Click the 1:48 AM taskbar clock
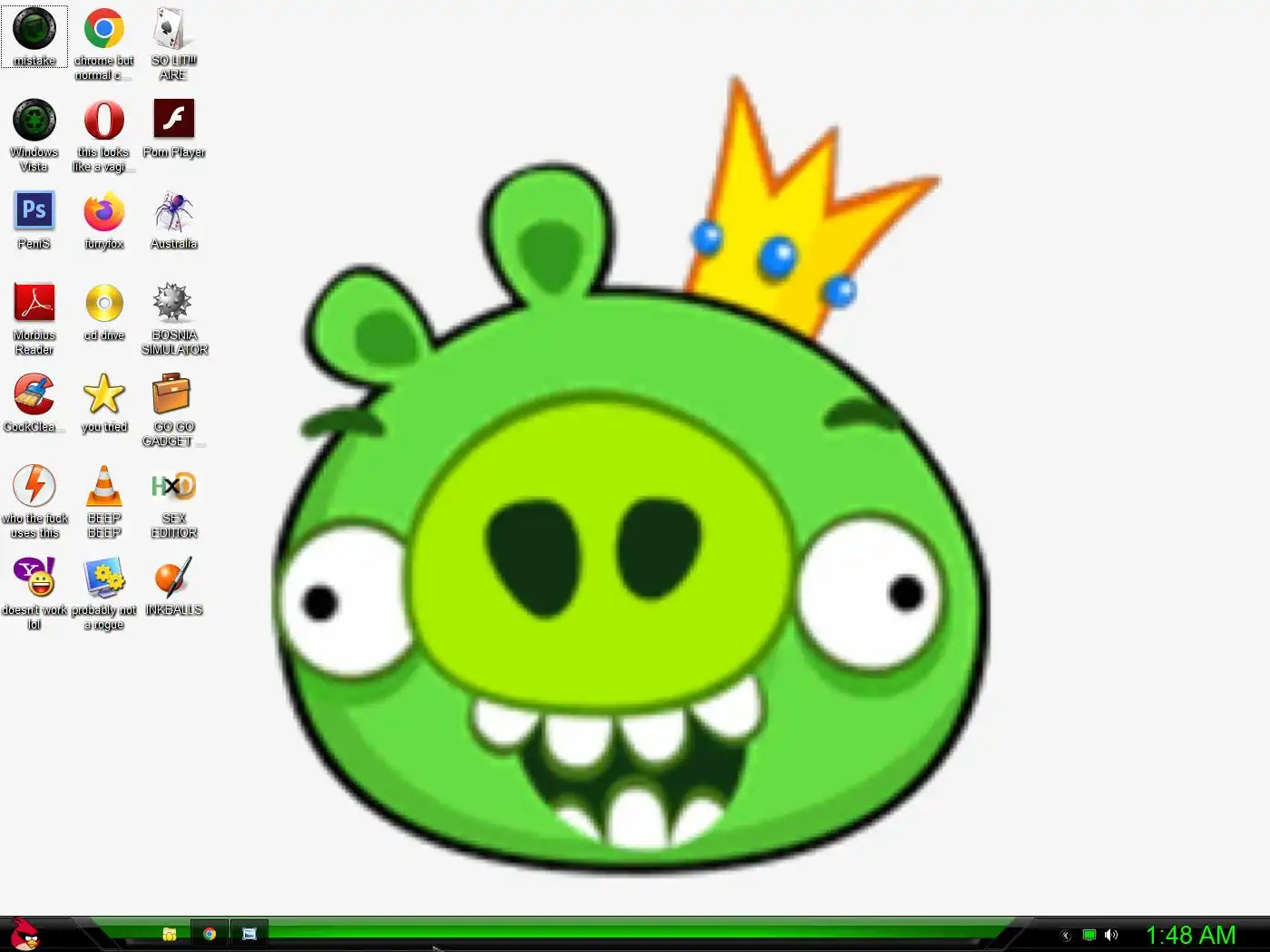The width and height of the screenshot is (1270, 952). pyautogui.click(x=1191, y=935)
